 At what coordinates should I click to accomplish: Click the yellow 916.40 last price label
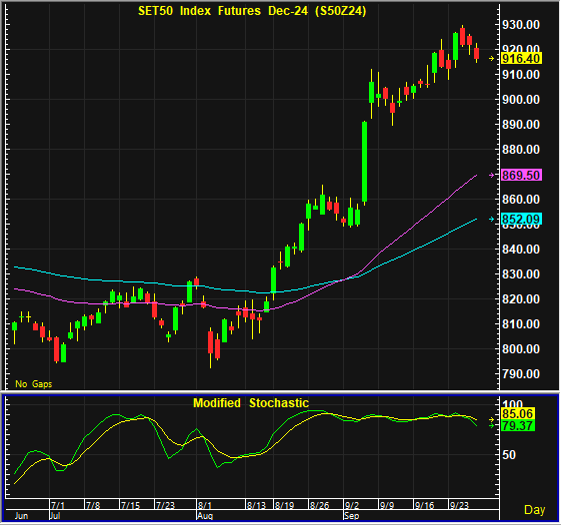[x=521, y=58]
